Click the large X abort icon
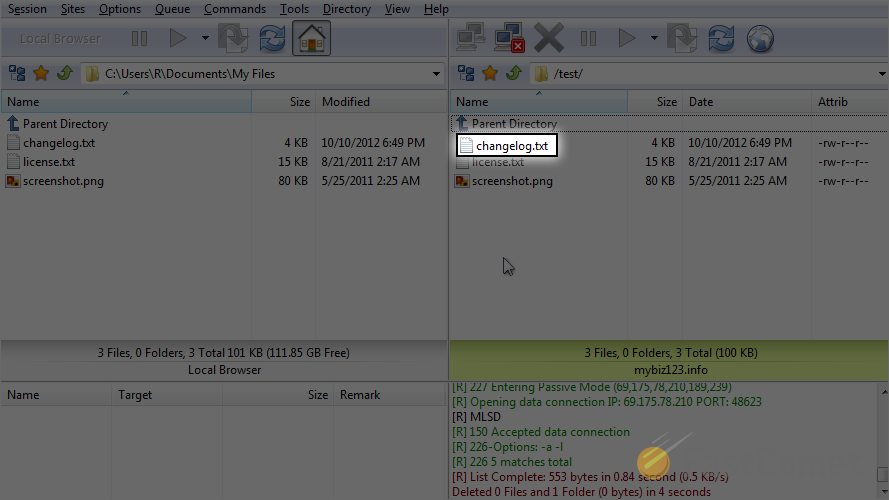Screen dimensions: 889x500 [549, 39]
